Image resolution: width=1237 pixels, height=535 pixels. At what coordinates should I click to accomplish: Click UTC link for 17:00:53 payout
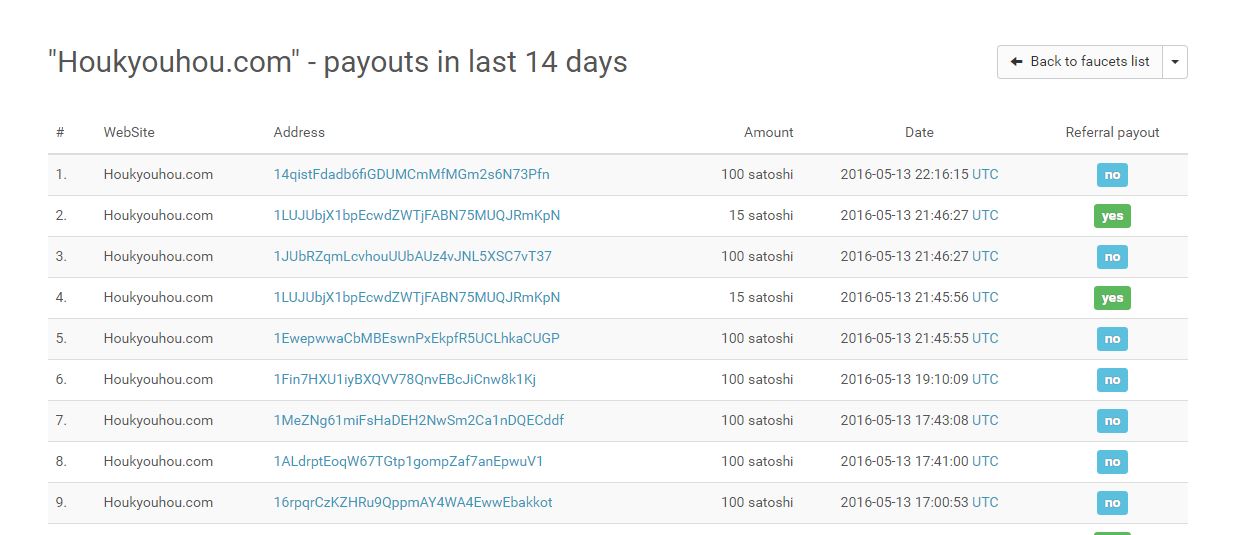click(985, 502)
